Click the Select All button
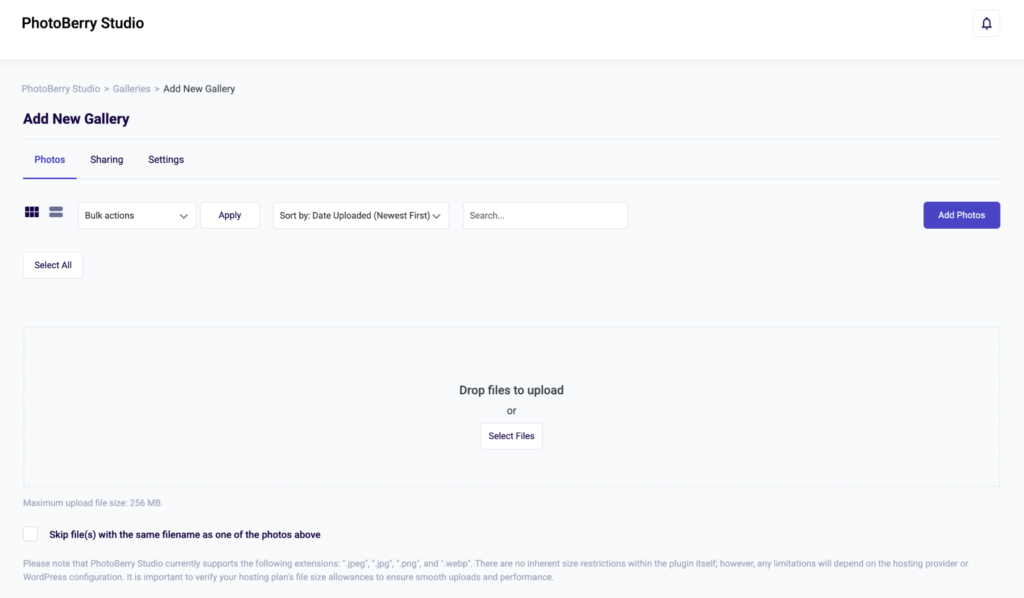This screenshot has width=1024, height=598. coord(53,265)
